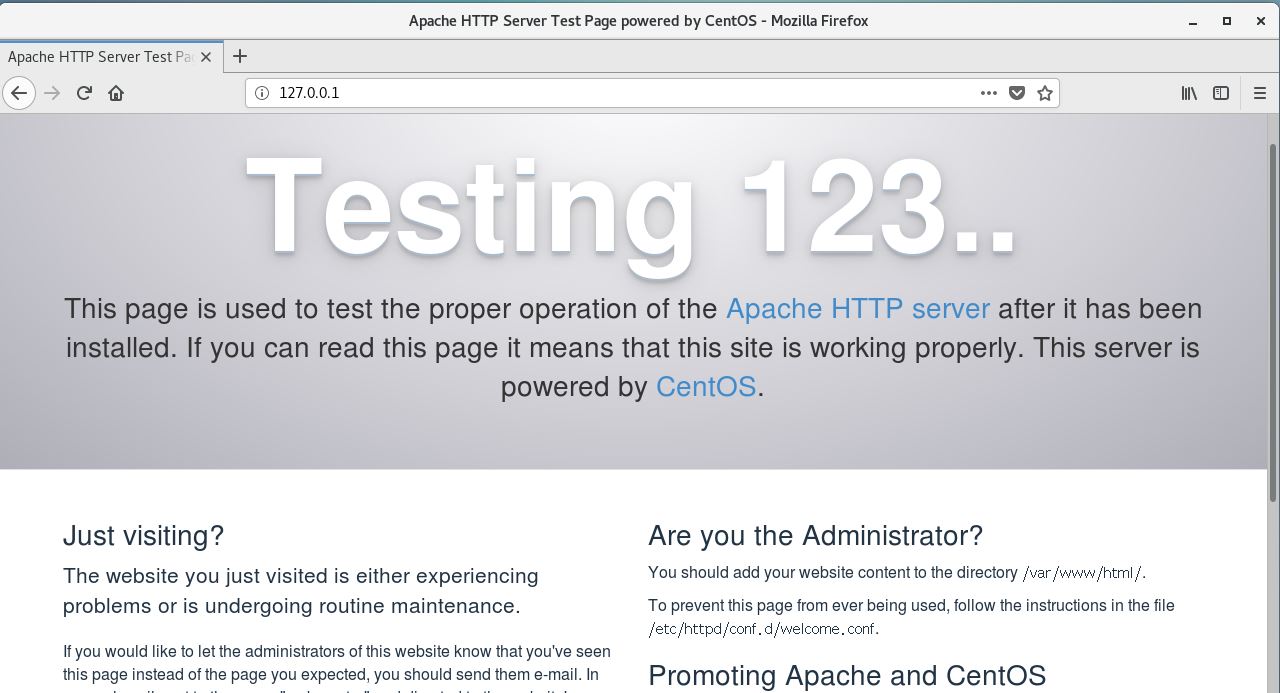Screen dimensions: 1280x693
Task: Click the /var/www/html/ directory text
Action: point(1083,573)
